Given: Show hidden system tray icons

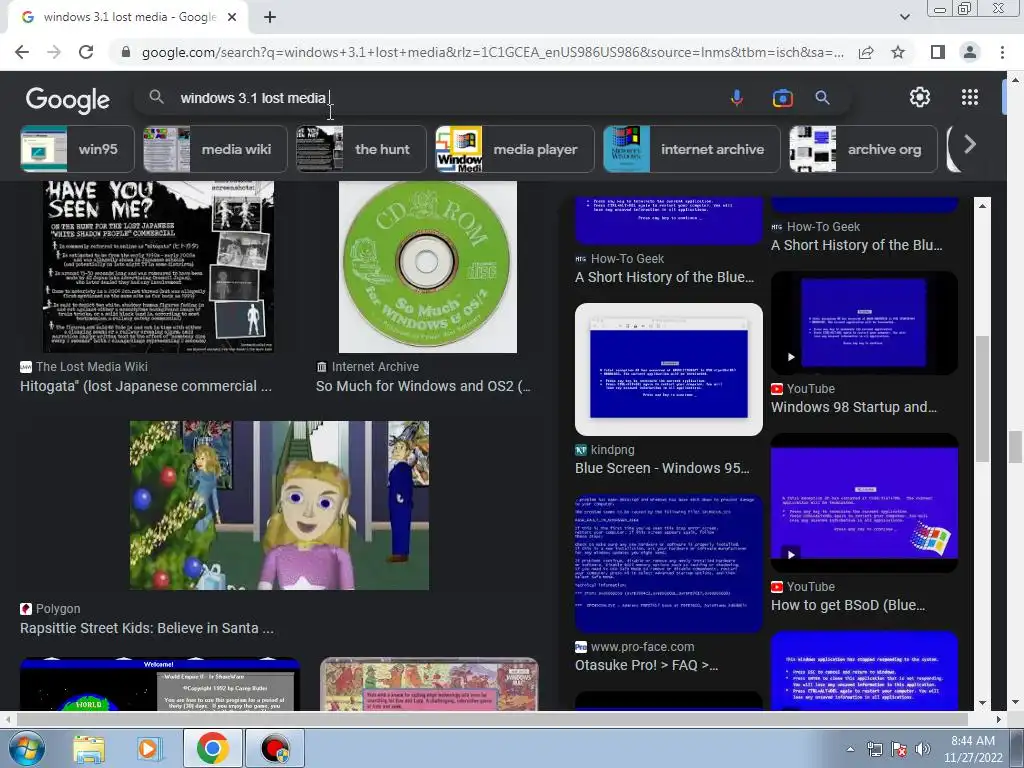Looking at the screenshot, I should coord(850,749).
